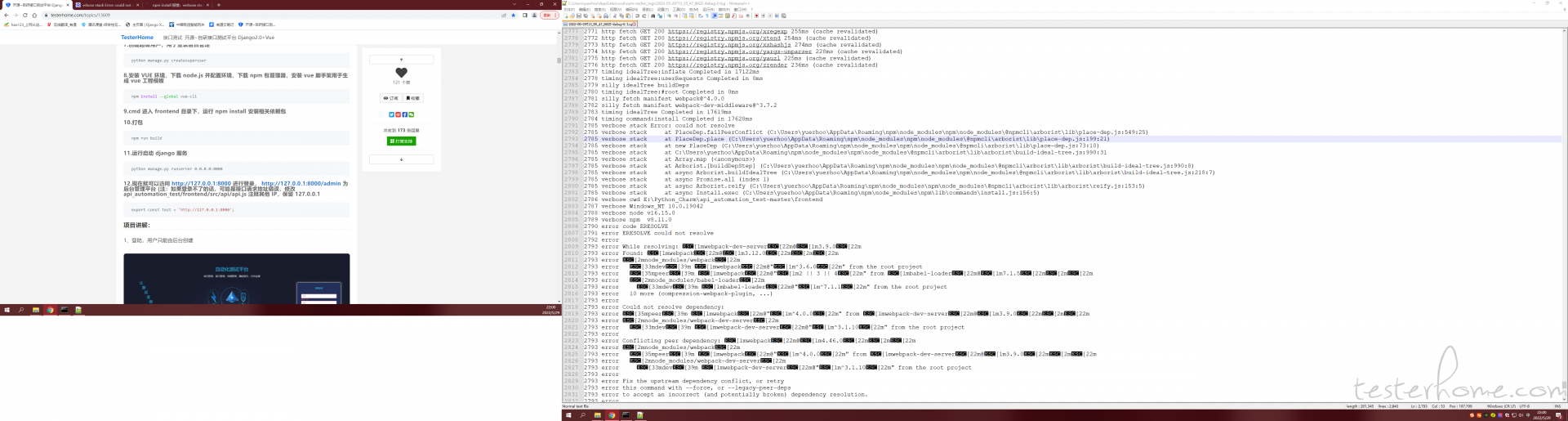This screenshot has height=421, width=1568.
Task: Click the 'Normal text file' status bar entry
Action: pyautogui.click(x=576, y=406)
